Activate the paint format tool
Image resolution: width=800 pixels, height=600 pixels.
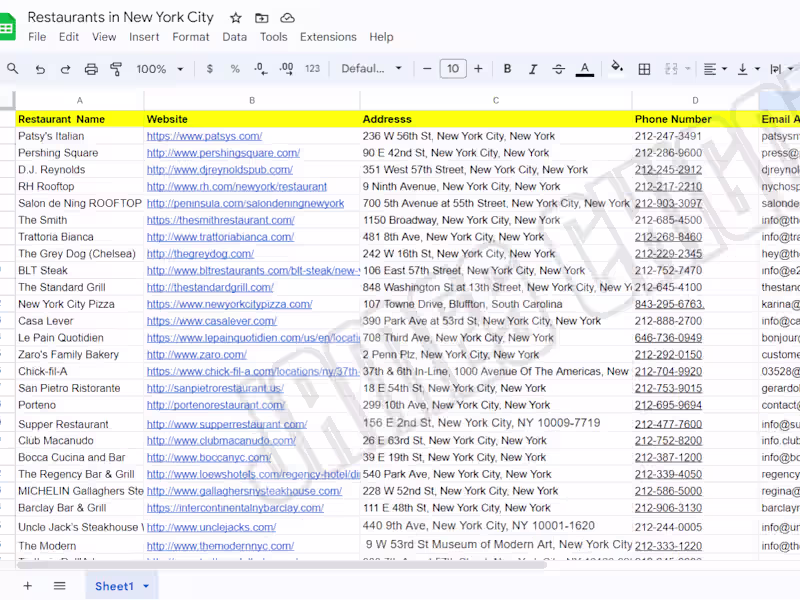pos(116,69)
